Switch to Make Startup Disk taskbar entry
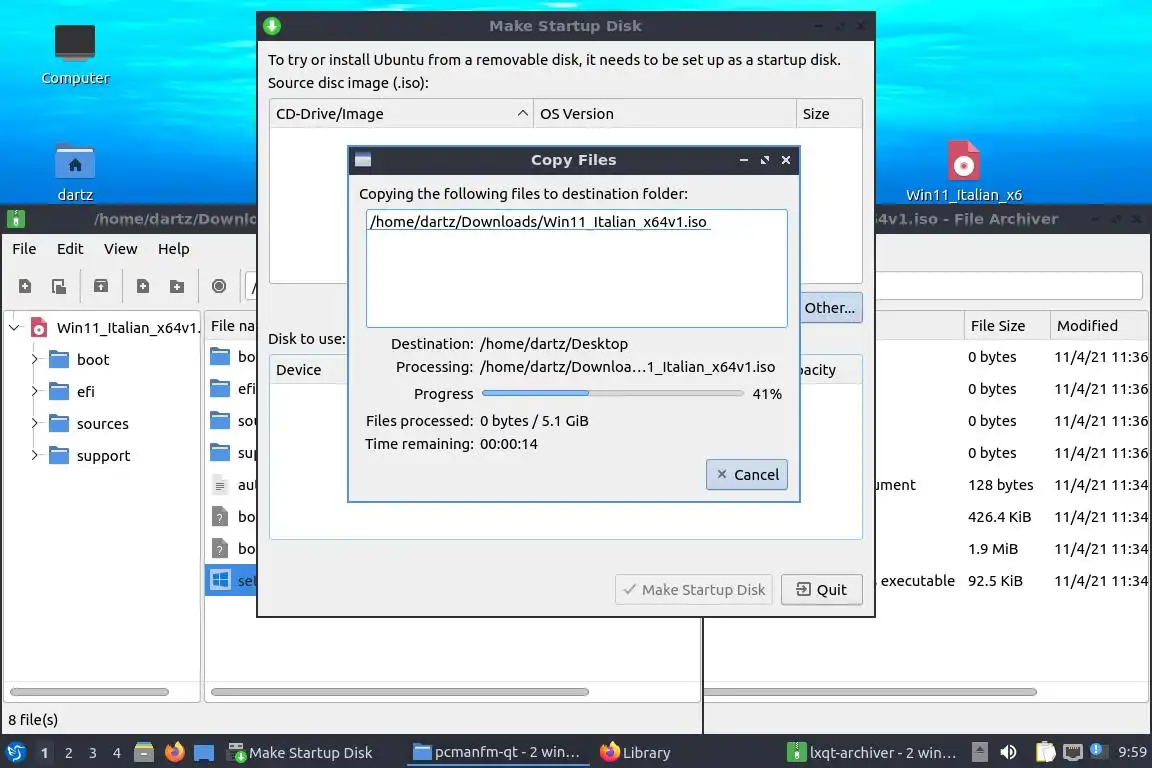Screen dimensions: 1152x768 (x=301, y=752)
